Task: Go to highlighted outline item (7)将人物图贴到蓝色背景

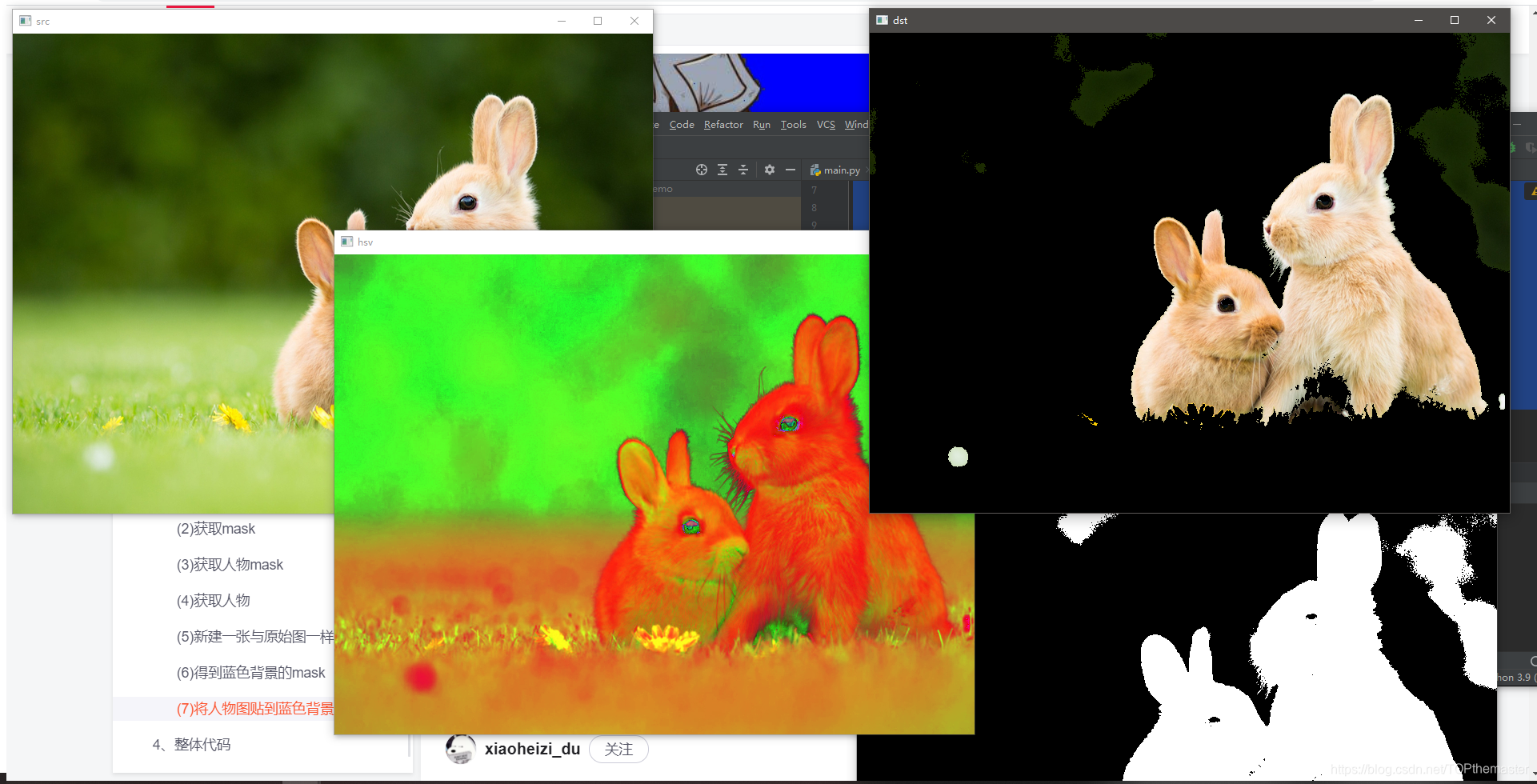Action: (x=254, y=709)
